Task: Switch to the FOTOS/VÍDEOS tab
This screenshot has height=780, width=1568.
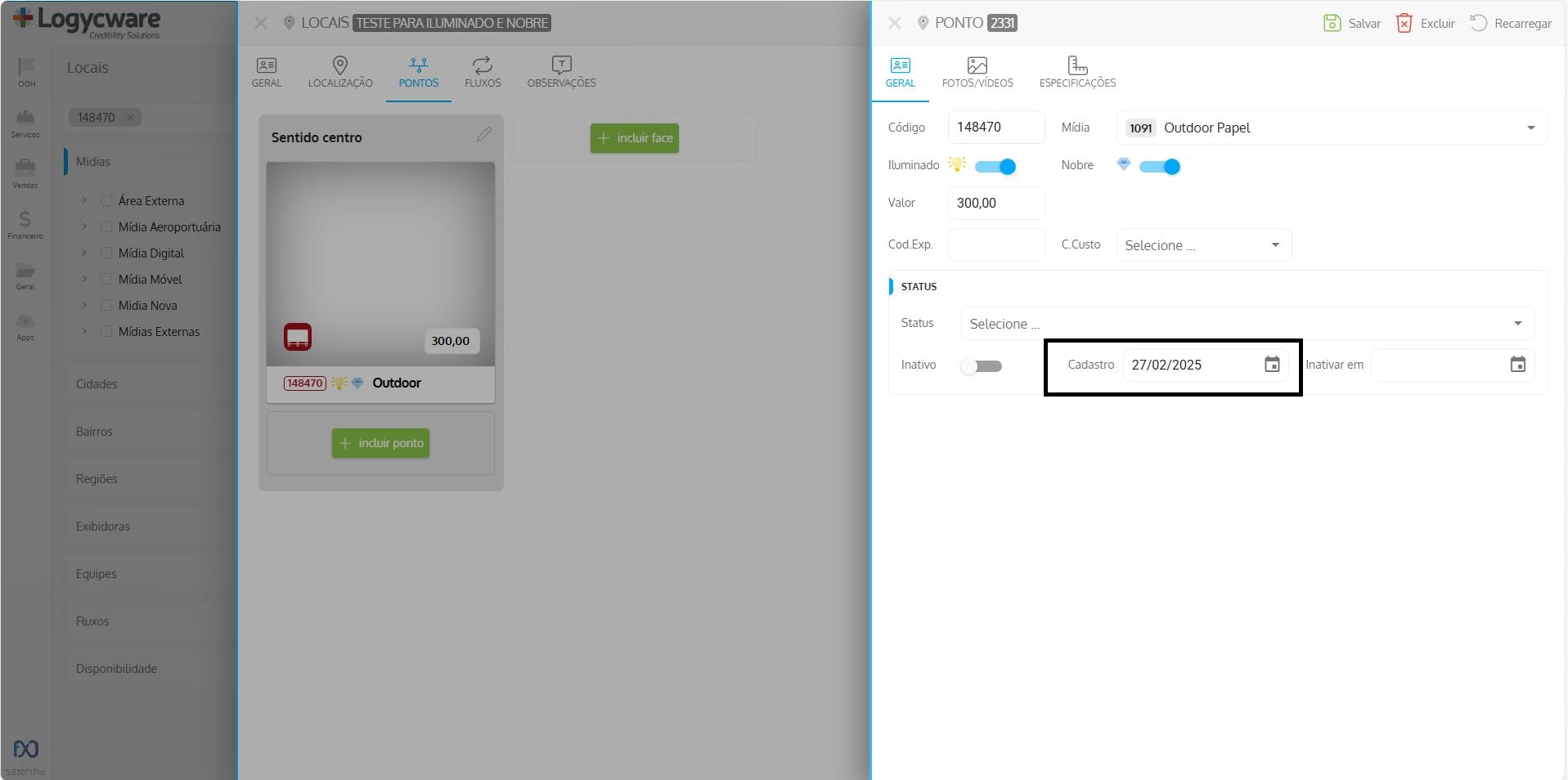Action: tap(977, 72)
